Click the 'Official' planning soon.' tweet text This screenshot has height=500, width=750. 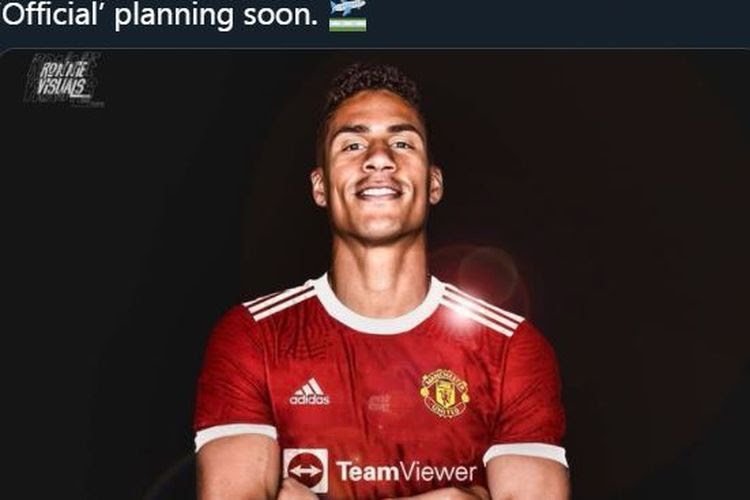pyautogui.click(x=160, y=14)
